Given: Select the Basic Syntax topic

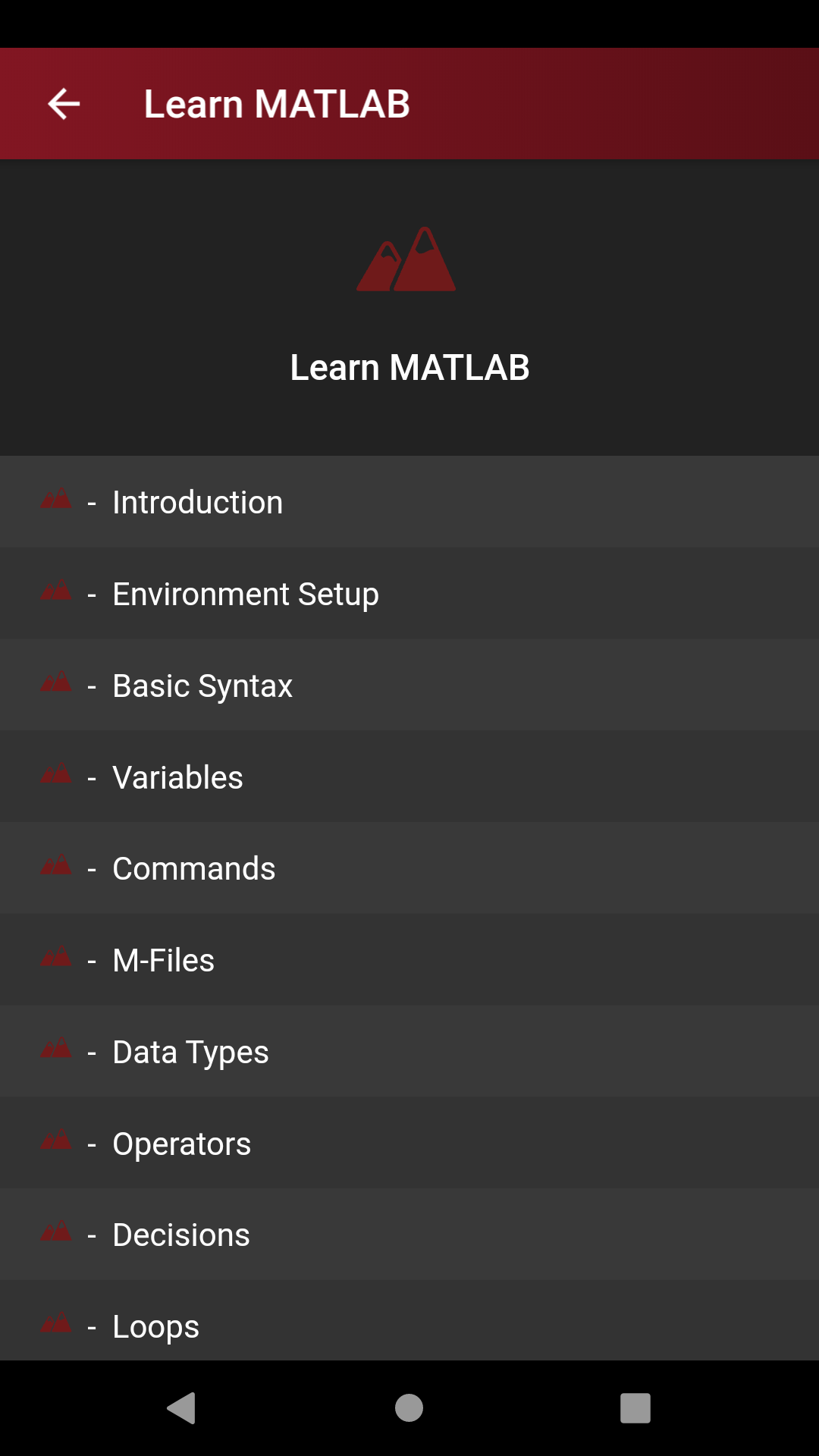Looking at the screenshot, I should tap(202, 686).
